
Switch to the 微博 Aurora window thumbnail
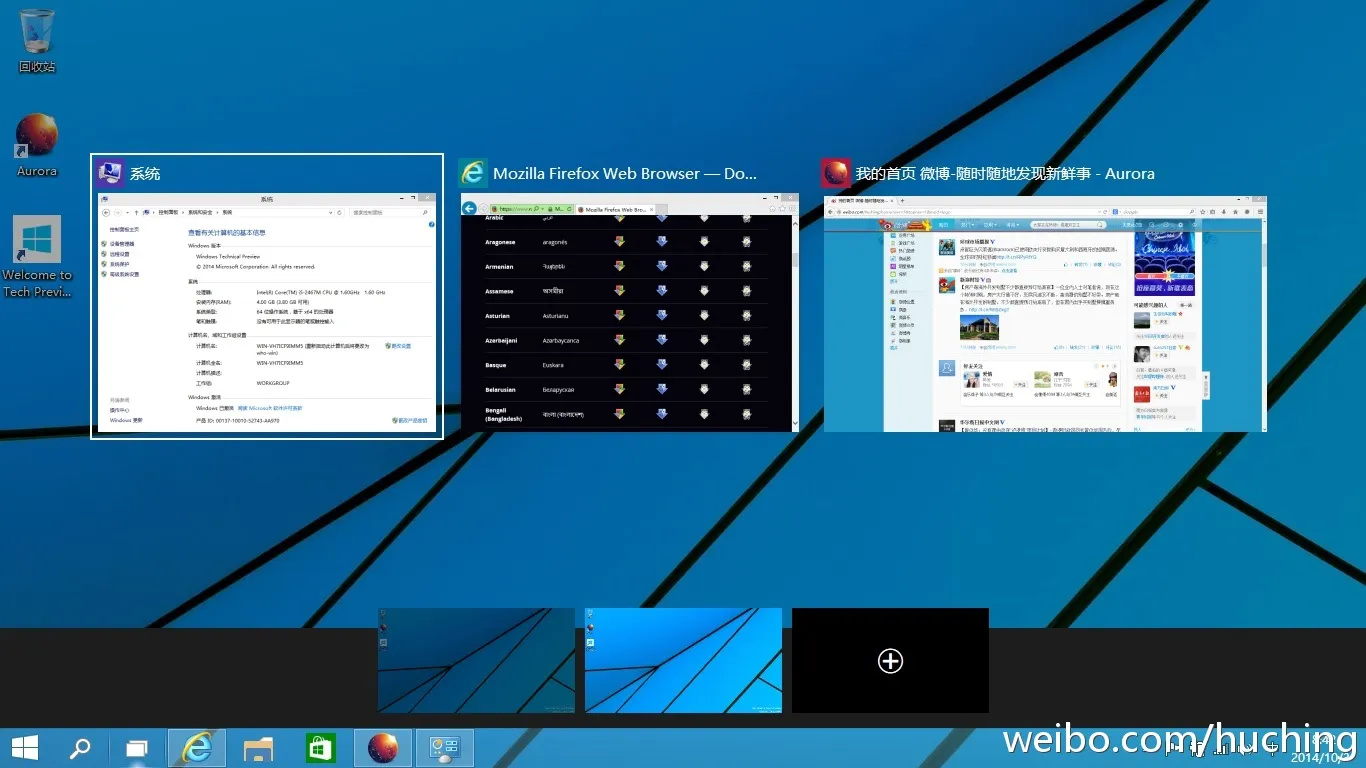1045,313
